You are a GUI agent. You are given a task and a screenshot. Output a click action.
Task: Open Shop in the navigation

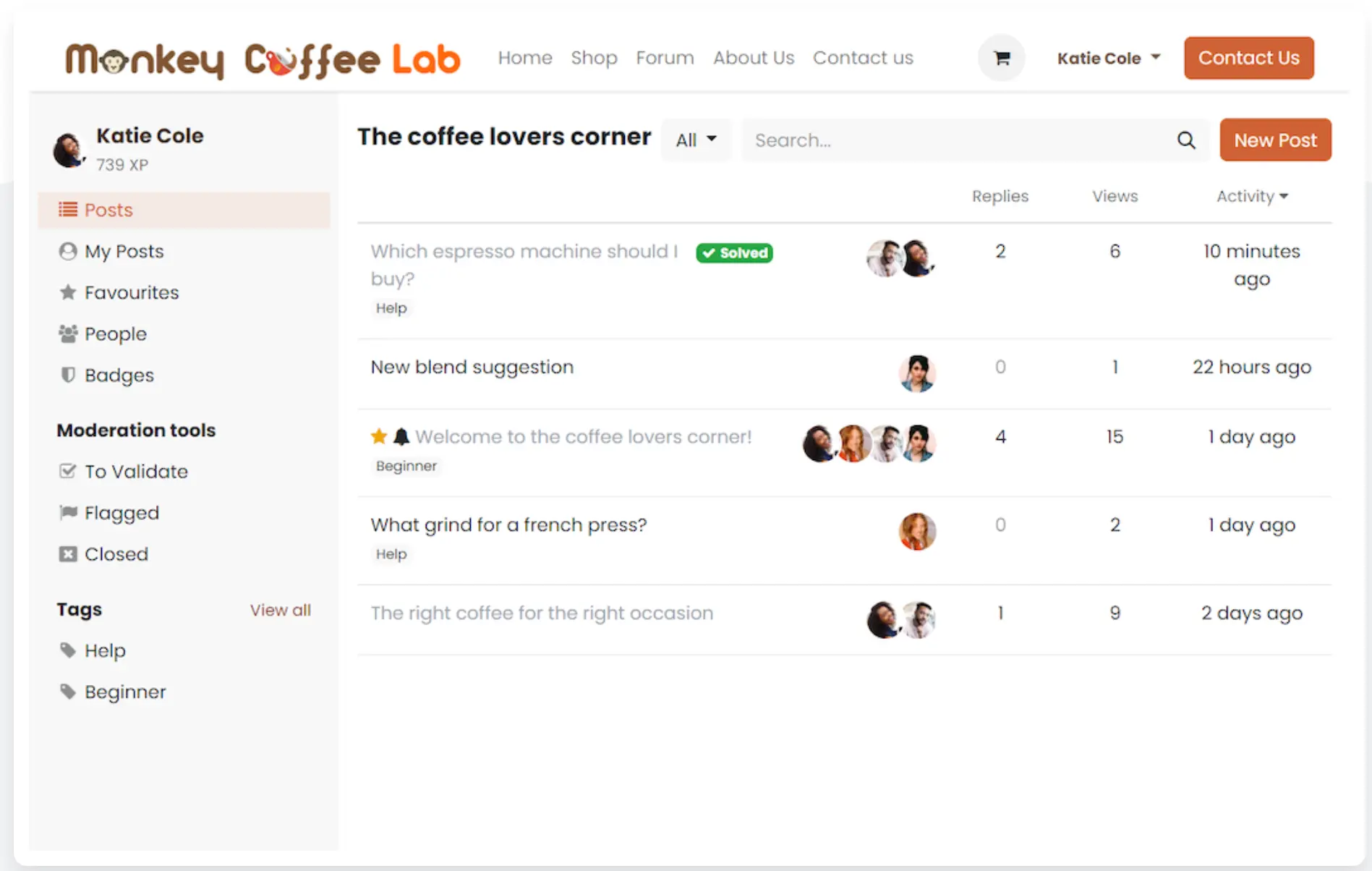coord(594,58)
